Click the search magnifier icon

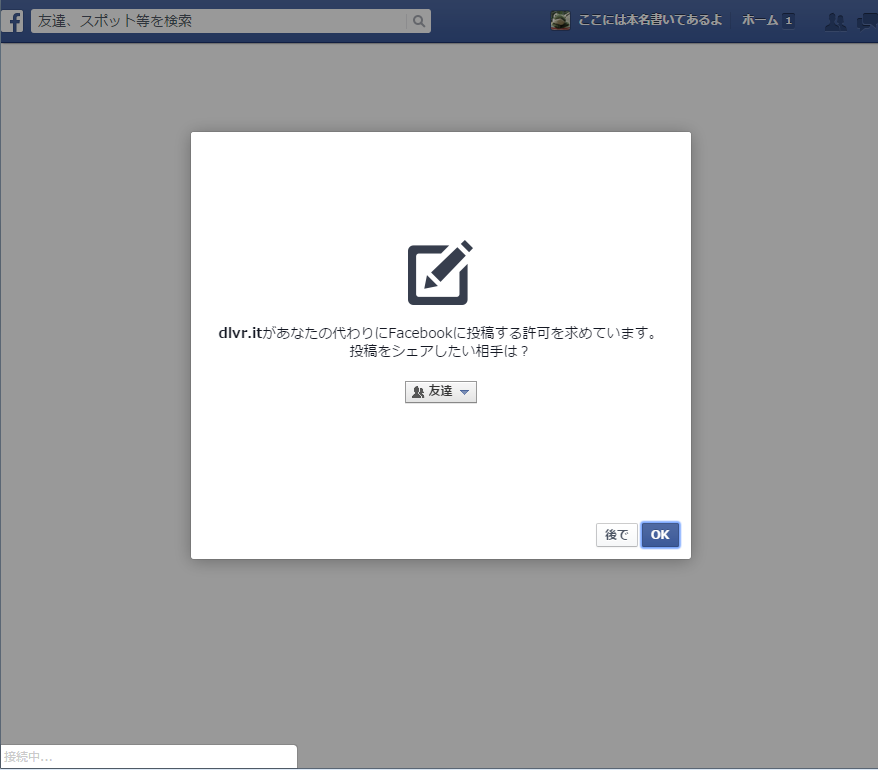point(418,21)
